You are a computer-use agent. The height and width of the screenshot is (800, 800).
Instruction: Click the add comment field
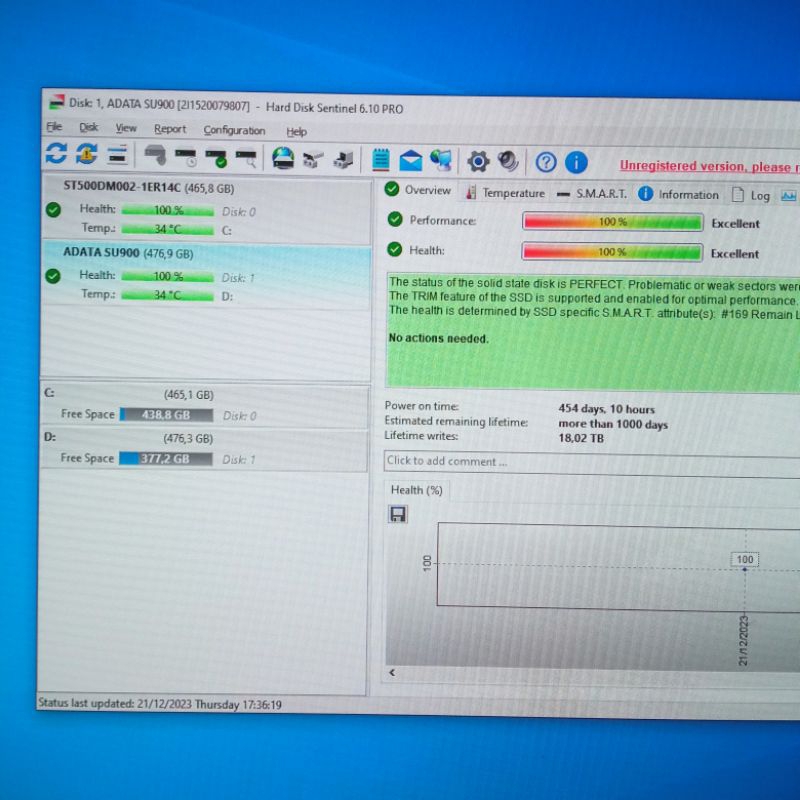tap(560, 461)
